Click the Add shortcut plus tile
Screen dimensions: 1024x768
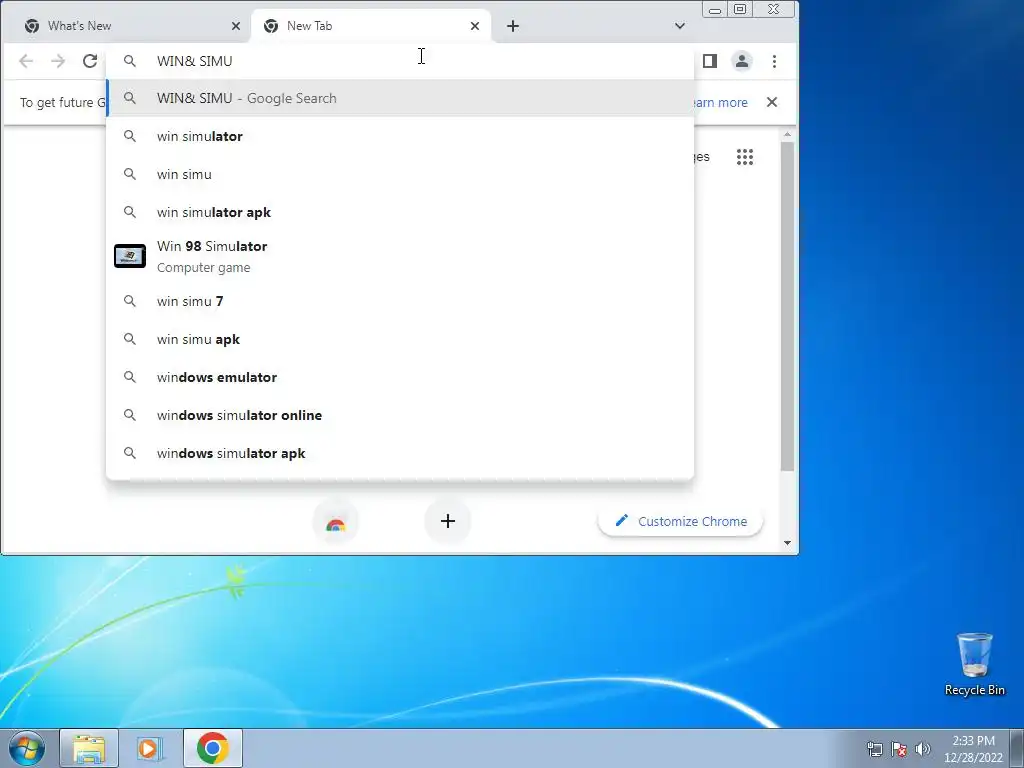[x=447, y=520]
